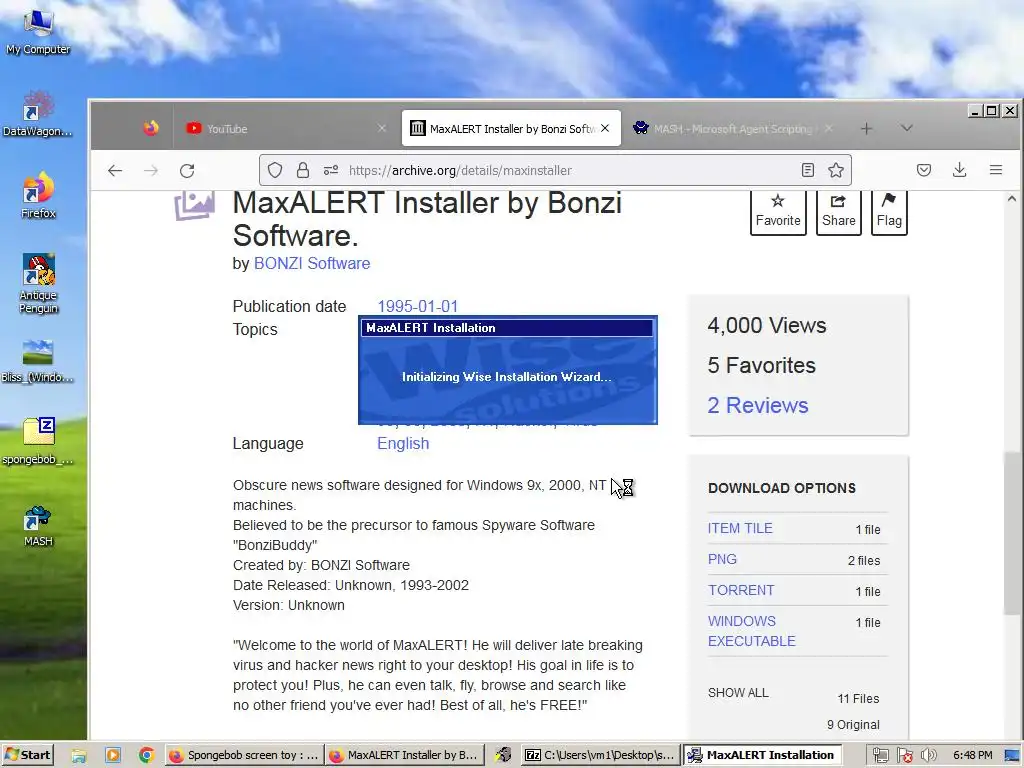Open the file explorer quick launch icon
Screen dimensions: 1024x768
point(78,756)
